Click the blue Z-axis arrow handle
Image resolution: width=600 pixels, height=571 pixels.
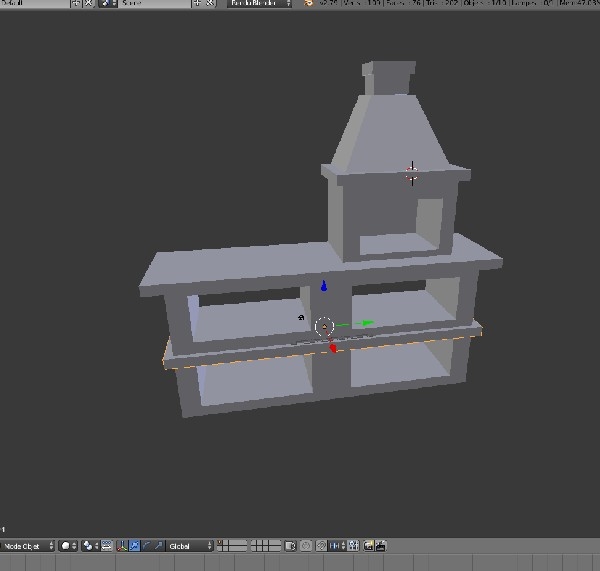[323, 287]
